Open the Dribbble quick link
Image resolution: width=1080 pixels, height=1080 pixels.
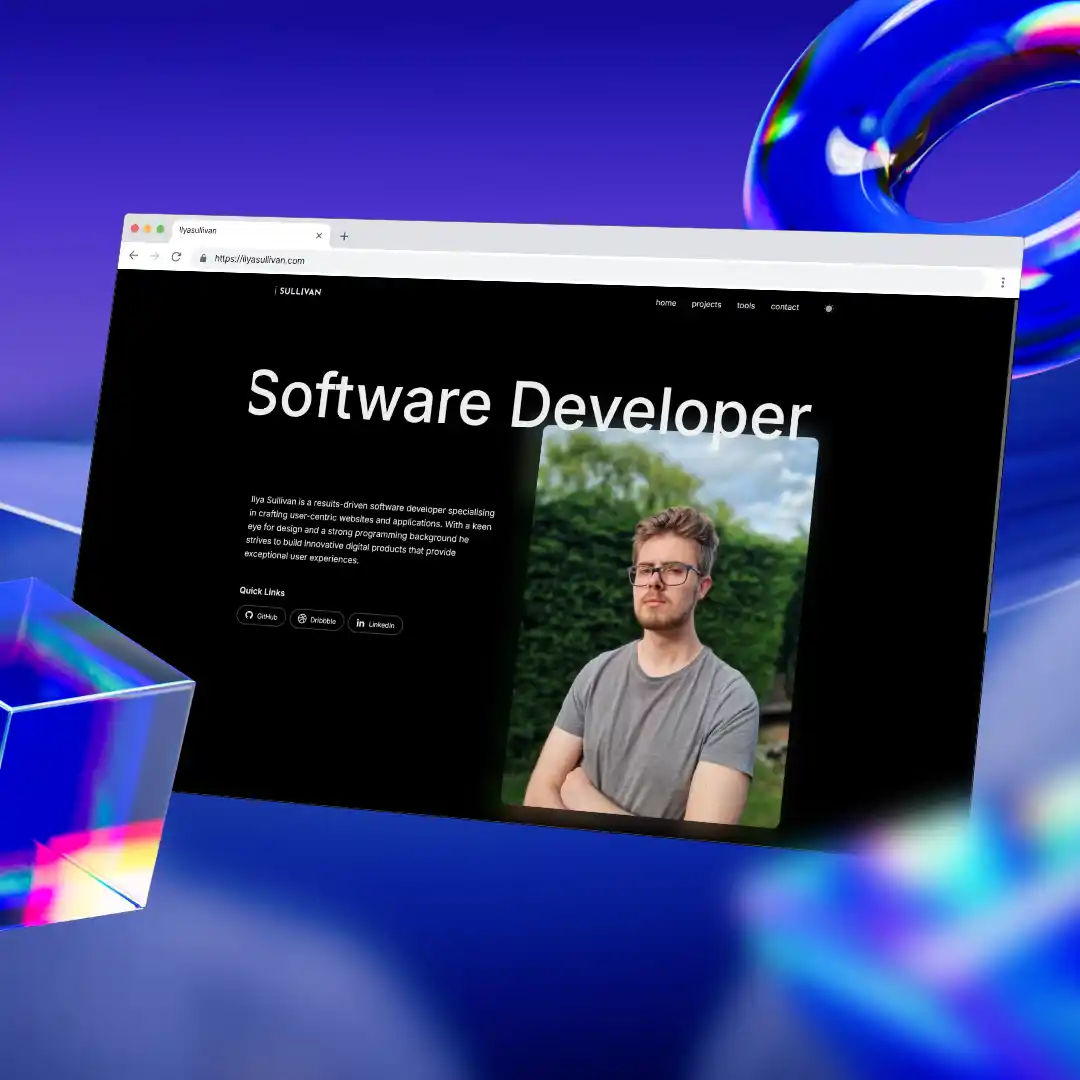(317, 620)
